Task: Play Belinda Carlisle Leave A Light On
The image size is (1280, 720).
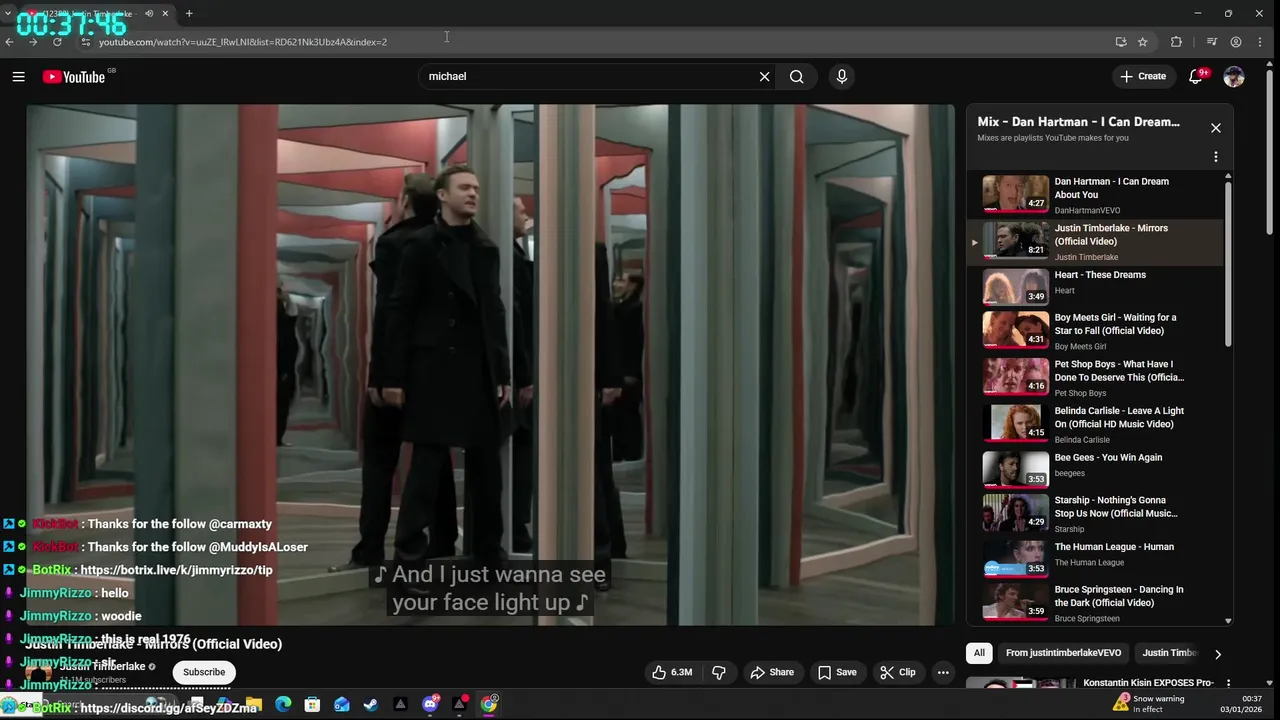Action: (x=1095, y=424)
